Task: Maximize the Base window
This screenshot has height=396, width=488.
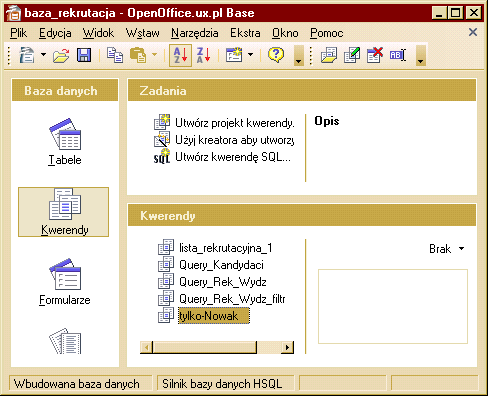Action: click(455, 13)
